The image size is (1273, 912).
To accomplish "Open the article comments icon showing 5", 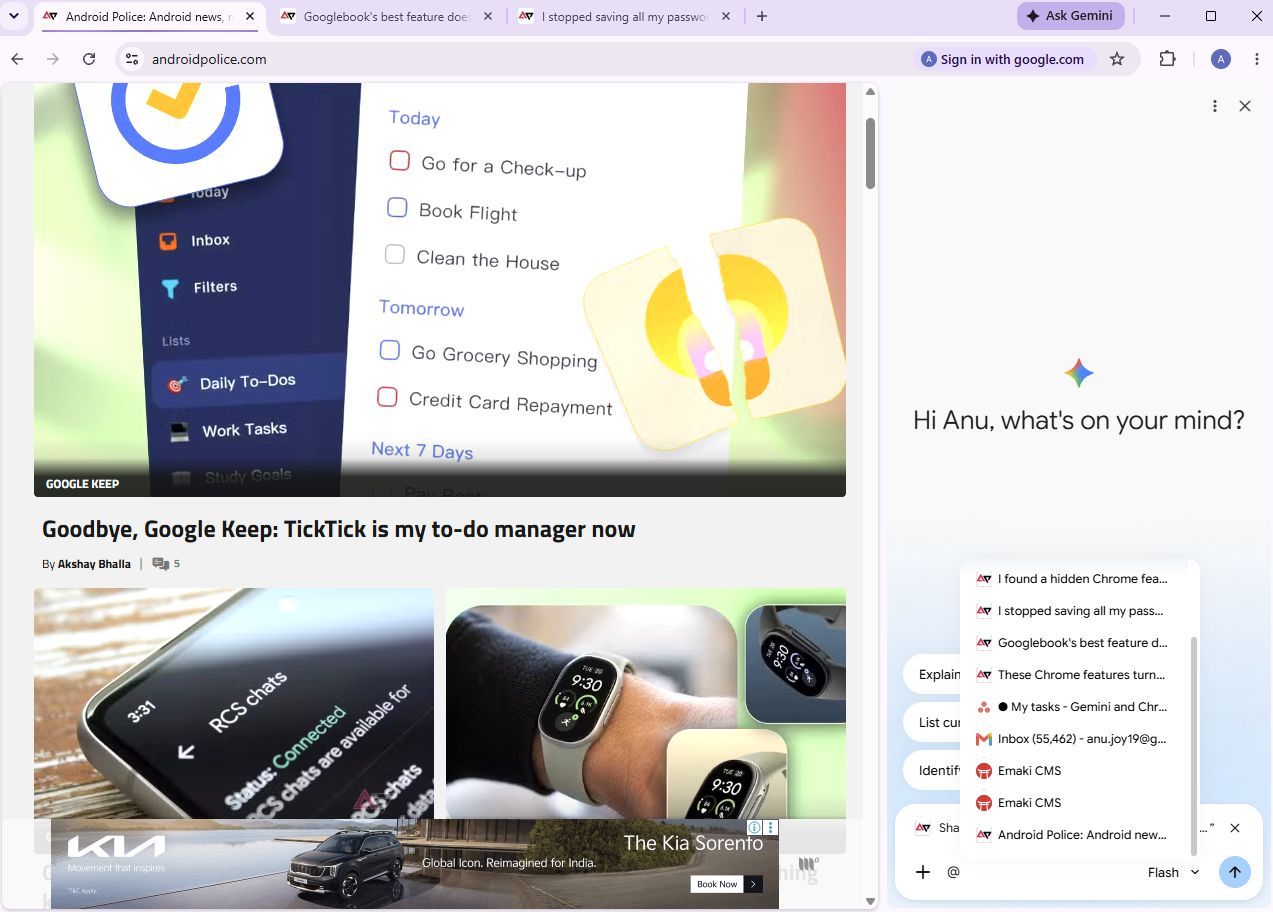I will coord(166,564).
